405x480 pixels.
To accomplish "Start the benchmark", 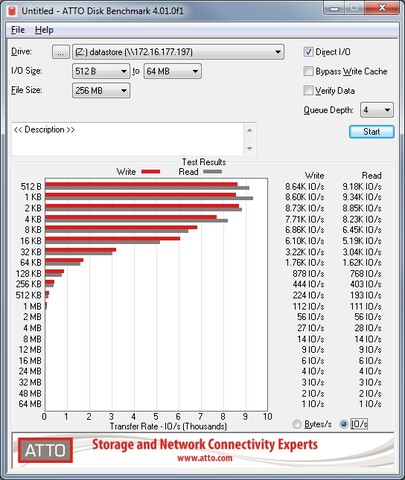I will [x=372, y=132].
